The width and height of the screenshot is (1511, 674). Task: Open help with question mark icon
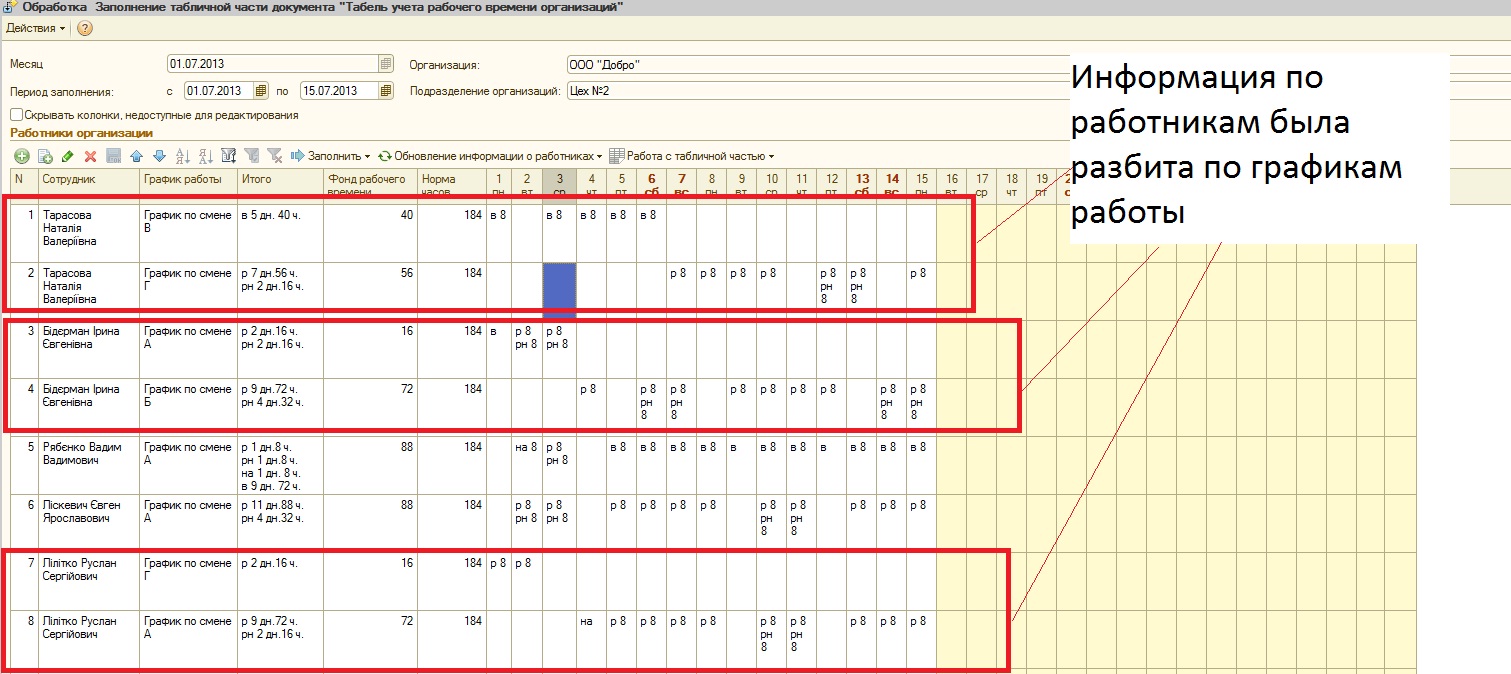coord(85,28)
